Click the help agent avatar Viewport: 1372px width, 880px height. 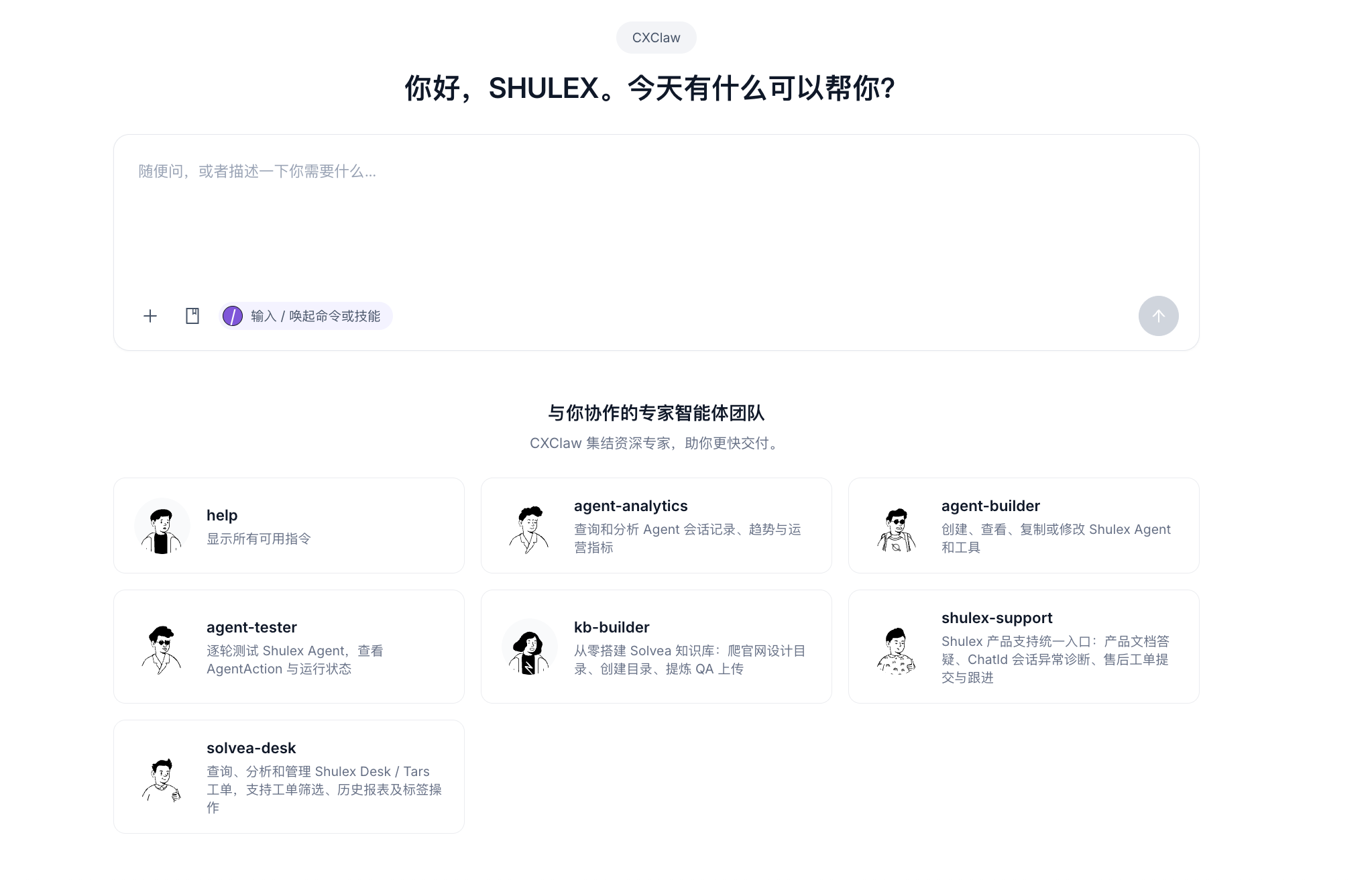162,526
